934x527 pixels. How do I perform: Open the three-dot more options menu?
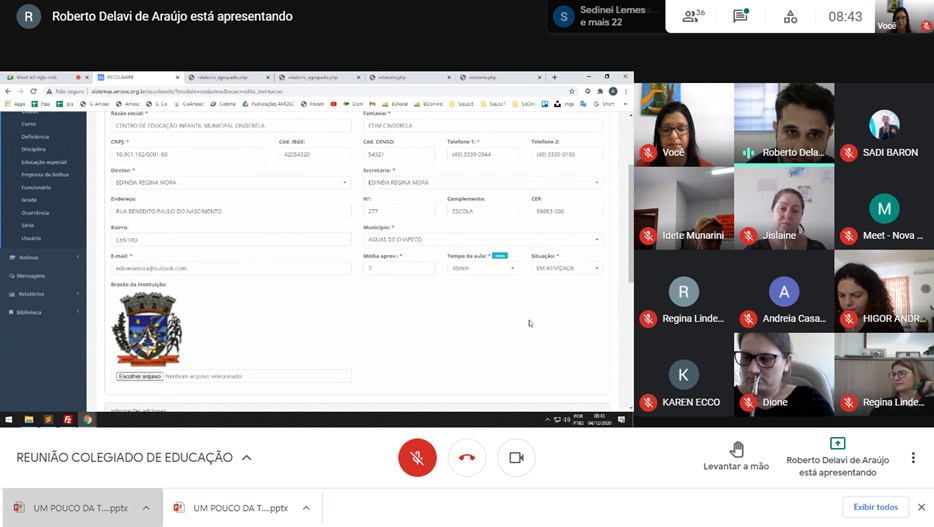[913, 458]
